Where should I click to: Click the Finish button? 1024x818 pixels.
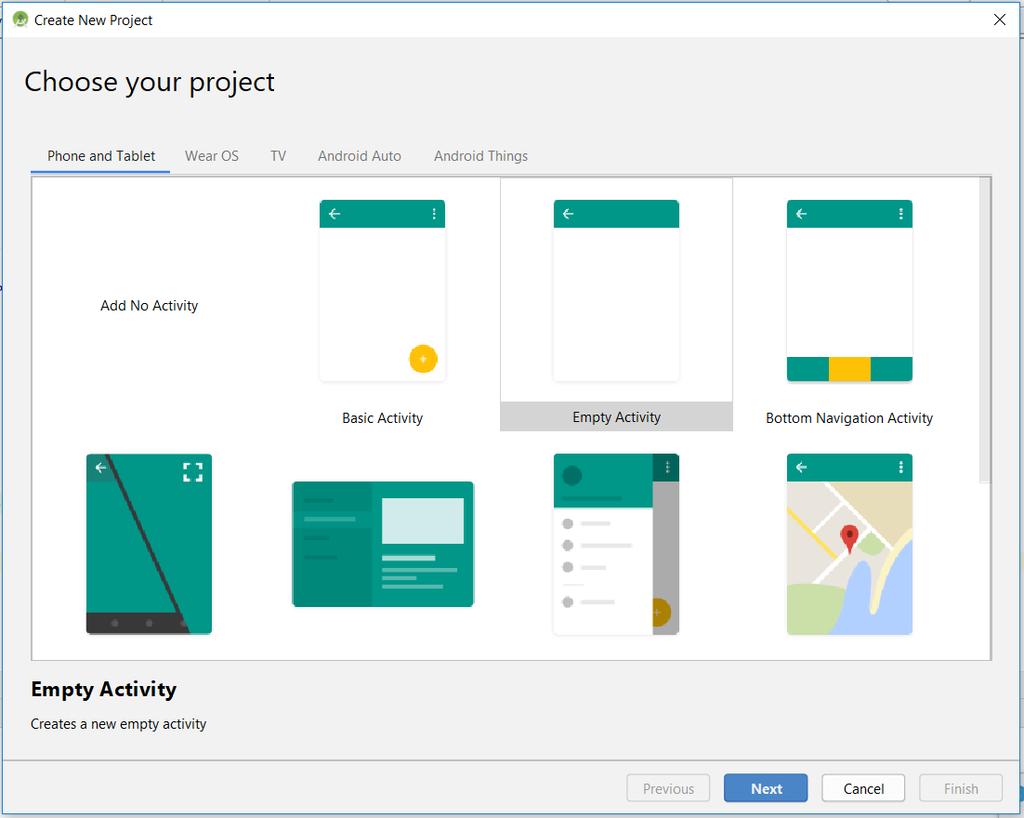[x=961, y=788]
